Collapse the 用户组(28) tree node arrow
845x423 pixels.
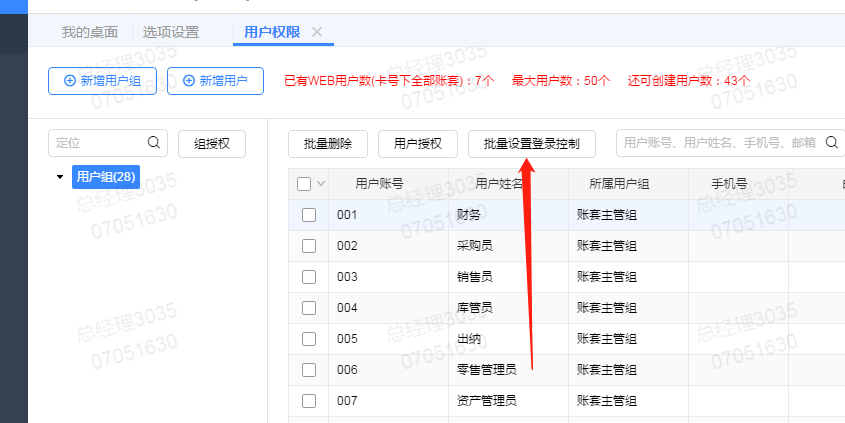pos(60,177)
